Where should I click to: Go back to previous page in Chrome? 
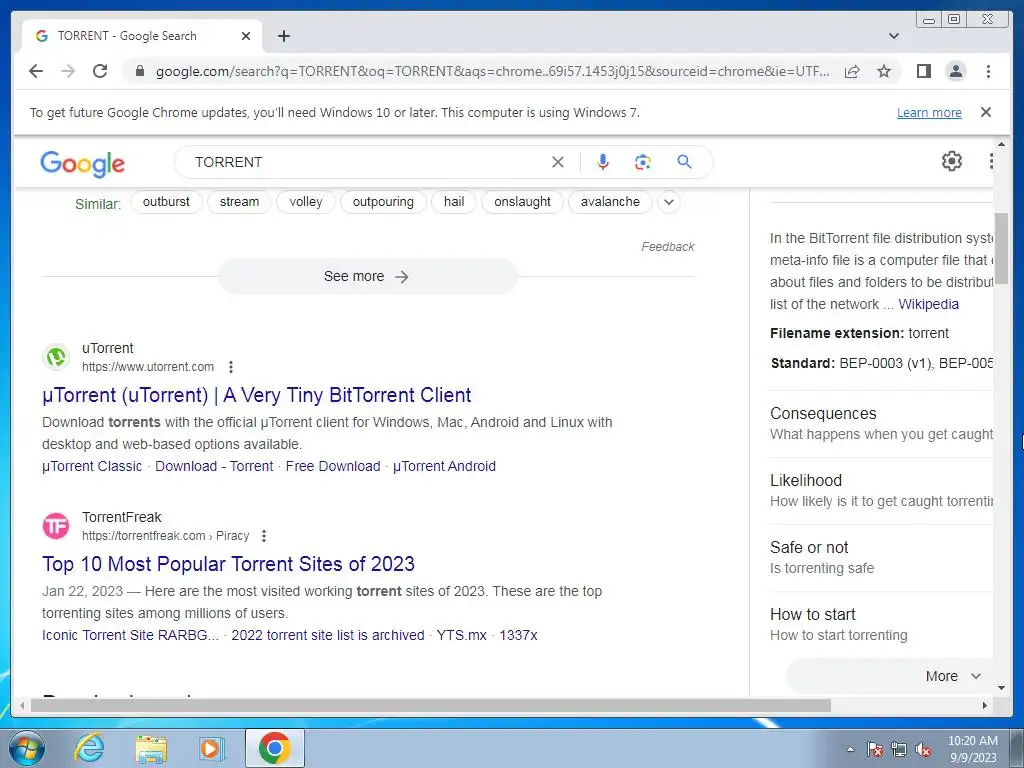point(36,71)
